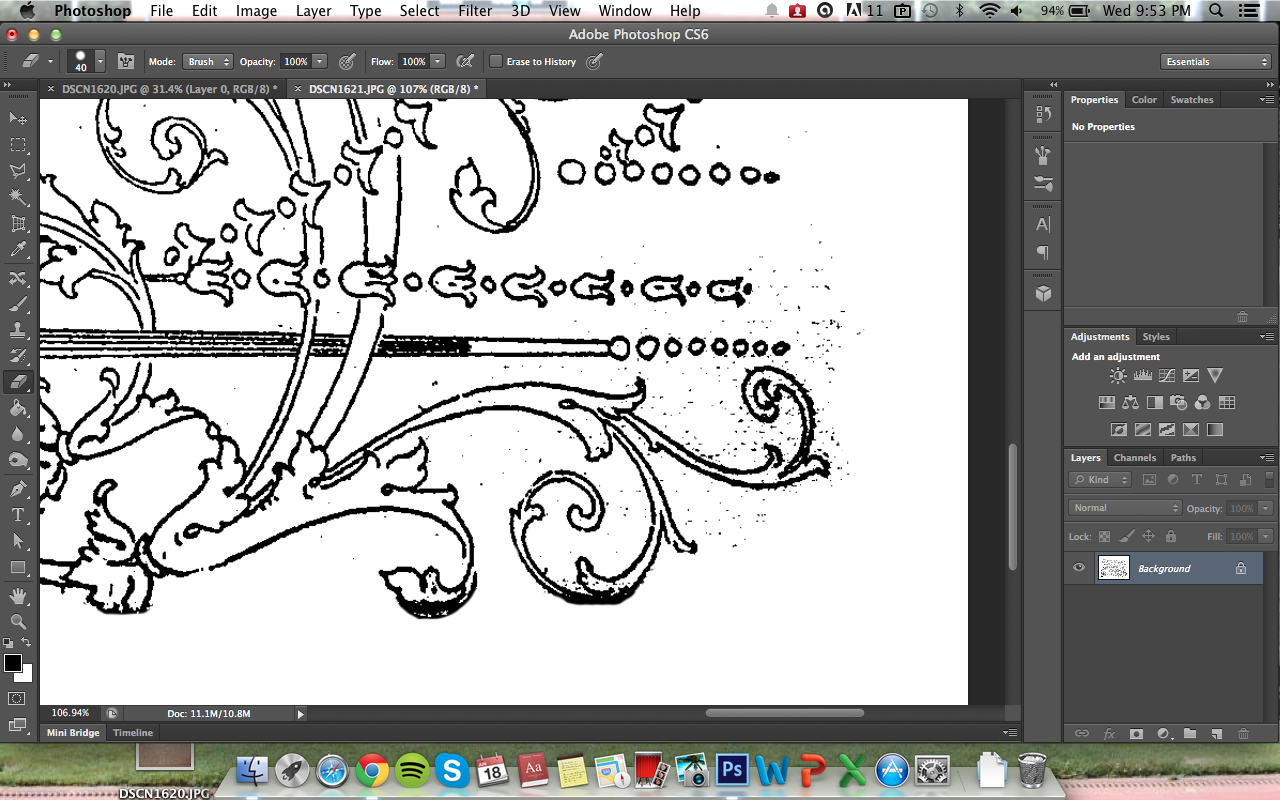
Task: Add an Invert adjustment
Action: pyautogui.click(x=1118, y=430)
